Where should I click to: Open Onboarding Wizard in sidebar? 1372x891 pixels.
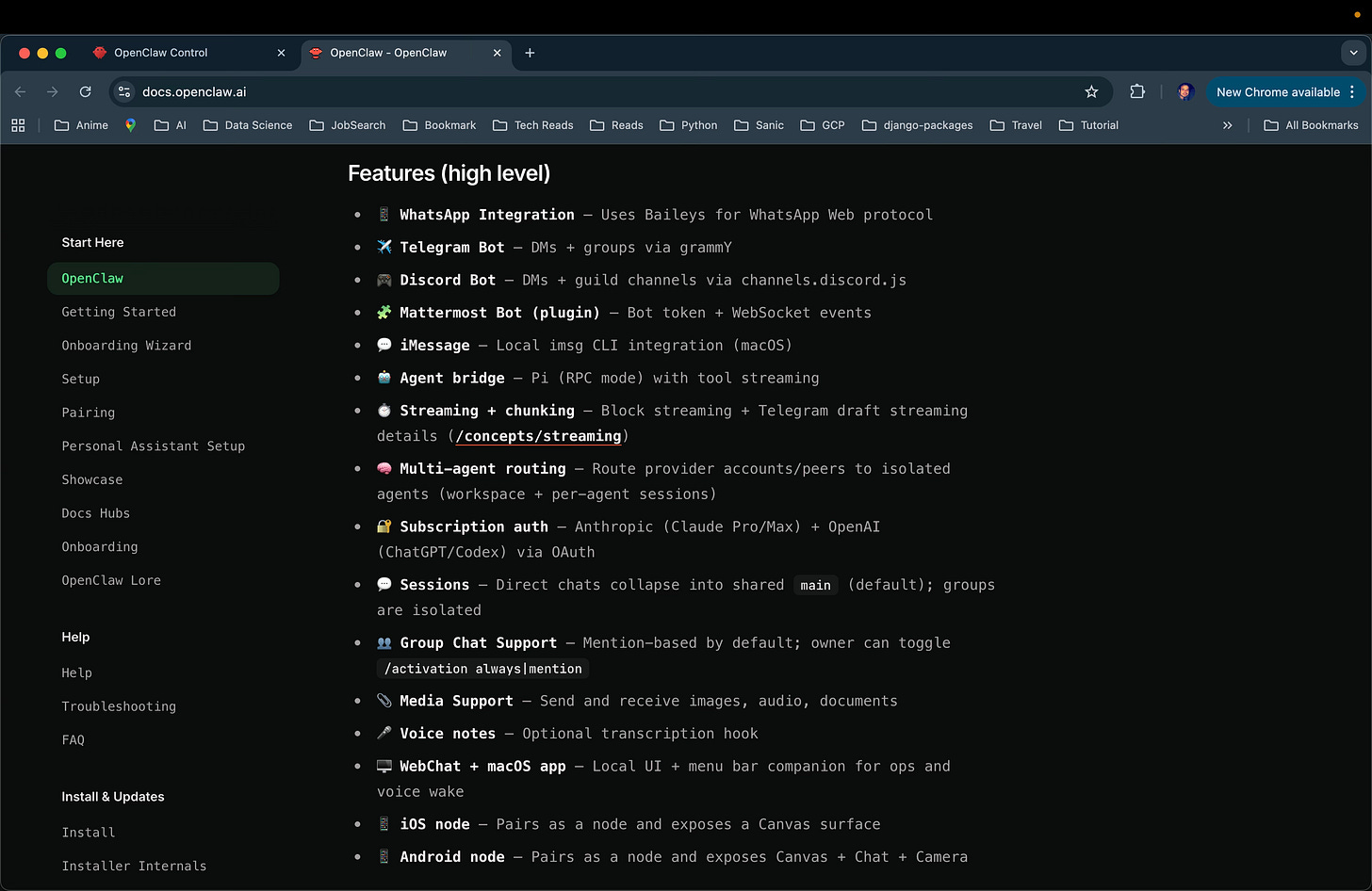coord(126,346)
